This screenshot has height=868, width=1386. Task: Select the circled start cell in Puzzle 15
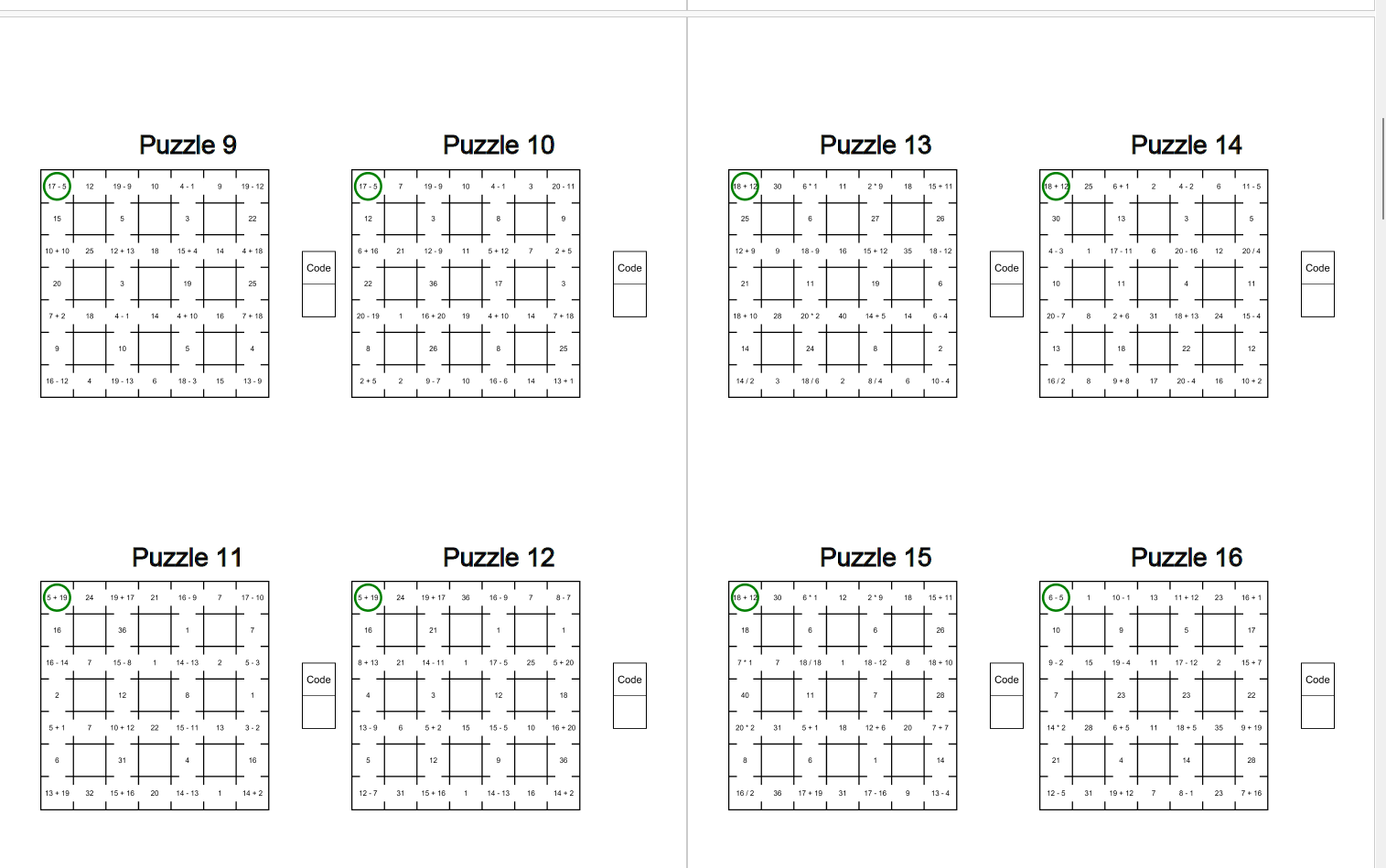click(745, 597)
